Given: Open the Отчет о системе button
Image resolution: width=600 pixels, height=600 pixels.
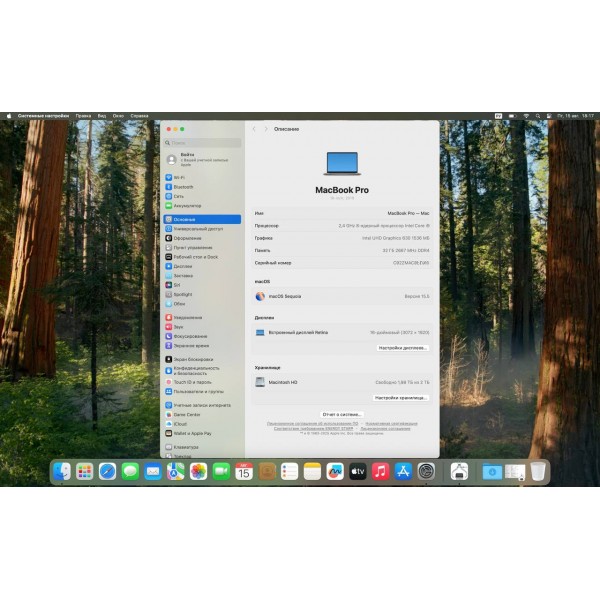Looking at the screenshot, I should click(x=342, y=414).
